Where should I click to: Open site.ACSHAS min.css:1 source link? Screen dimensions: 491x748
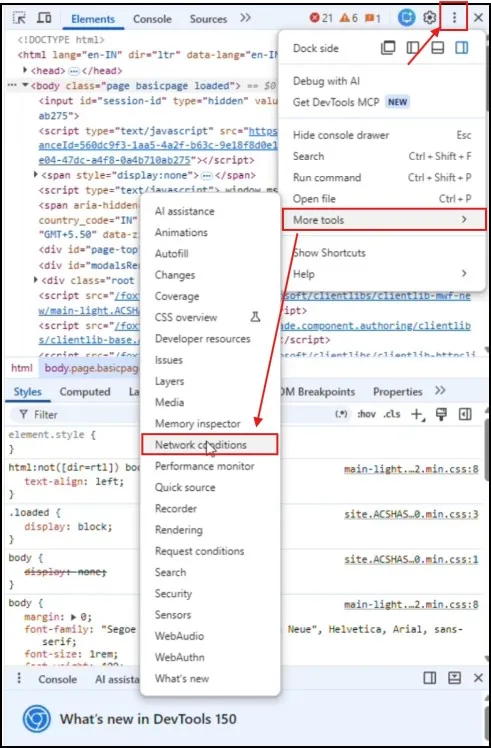tap(411, 559)
